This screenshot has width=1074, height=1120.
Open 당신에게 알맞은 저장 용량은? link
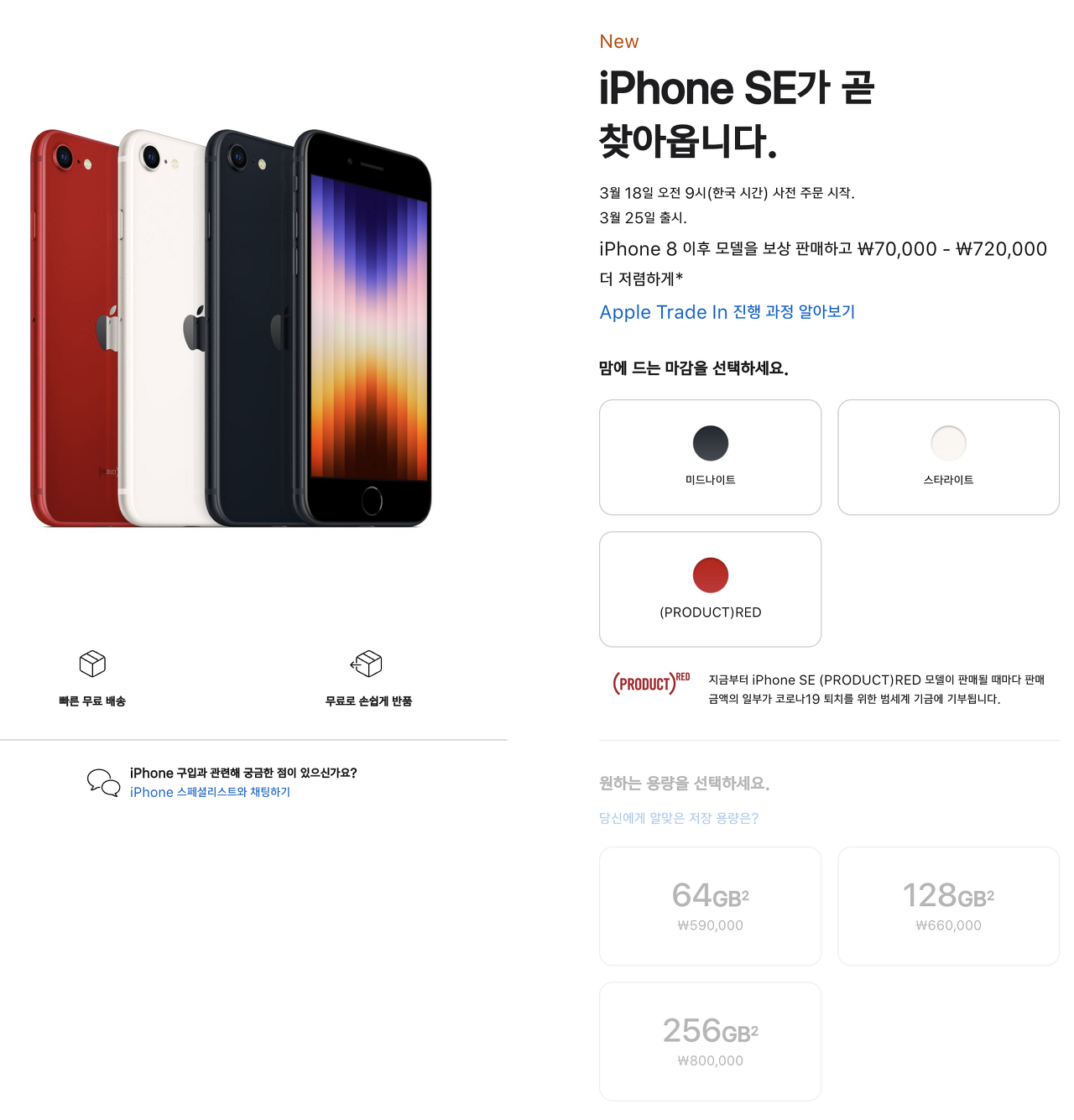click(x=679, y=818)
